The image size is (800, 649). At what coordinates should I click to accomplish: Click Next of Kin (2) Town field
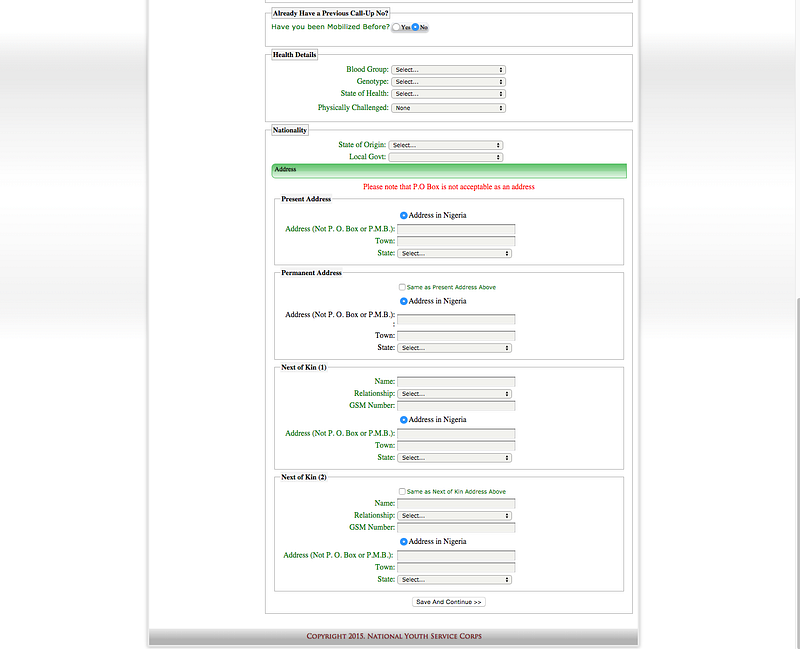(x=456, y=567)
